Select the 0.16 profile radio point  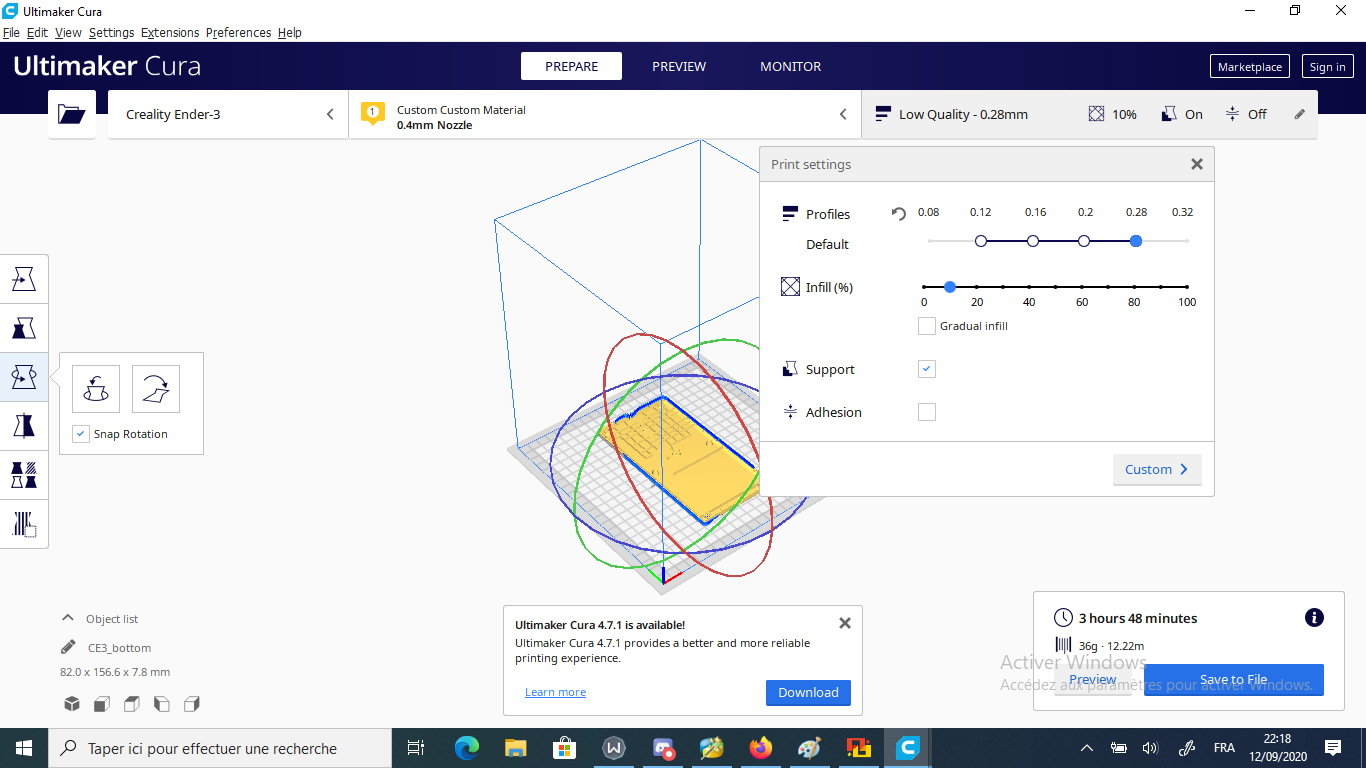(1033, 241)
